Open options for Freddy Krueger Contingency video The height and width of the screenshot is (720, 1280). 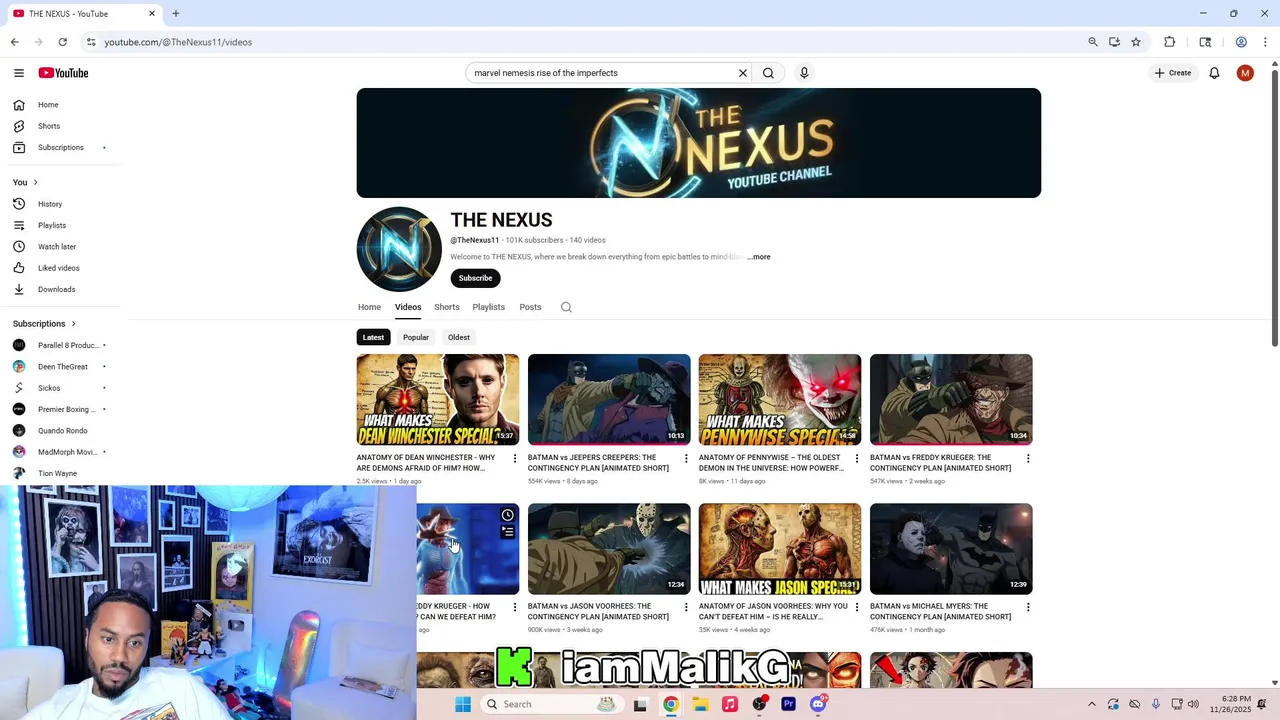1028,459
